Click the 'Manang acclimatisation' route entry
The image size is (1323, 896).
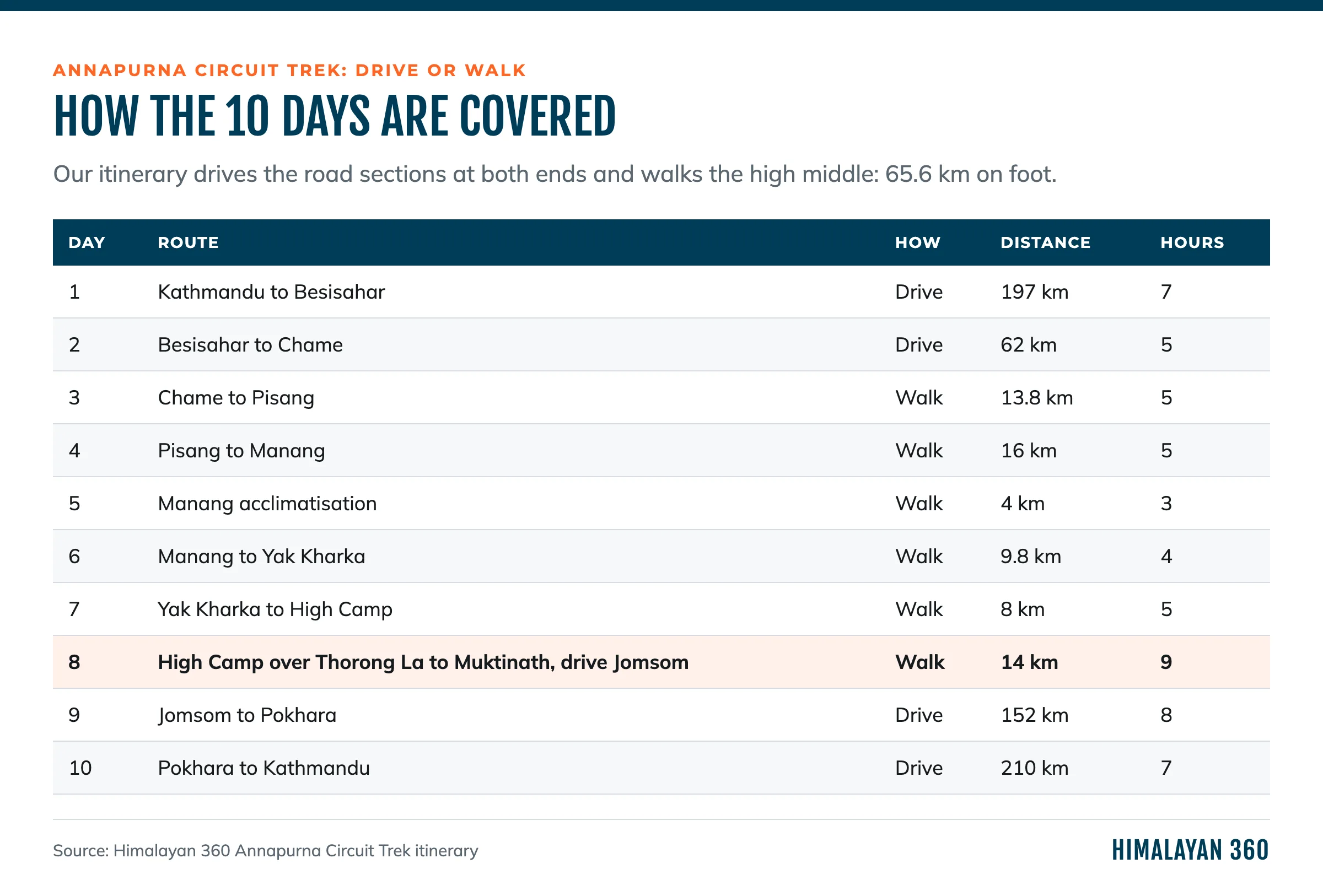(x=267, y=504)
